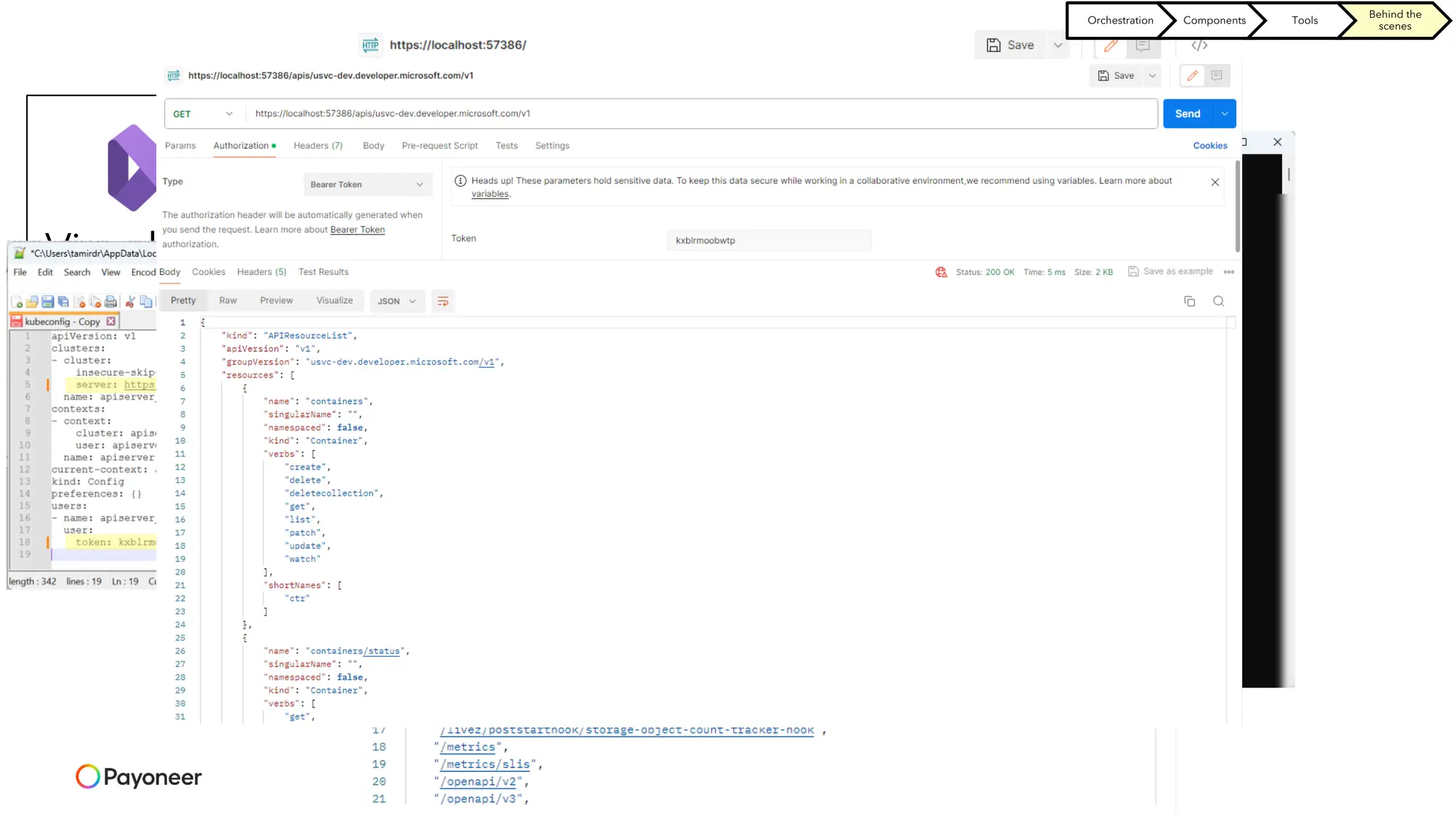Click the Token input field
The width and height of the screenshot is (1456, 819).
point(769,240)
